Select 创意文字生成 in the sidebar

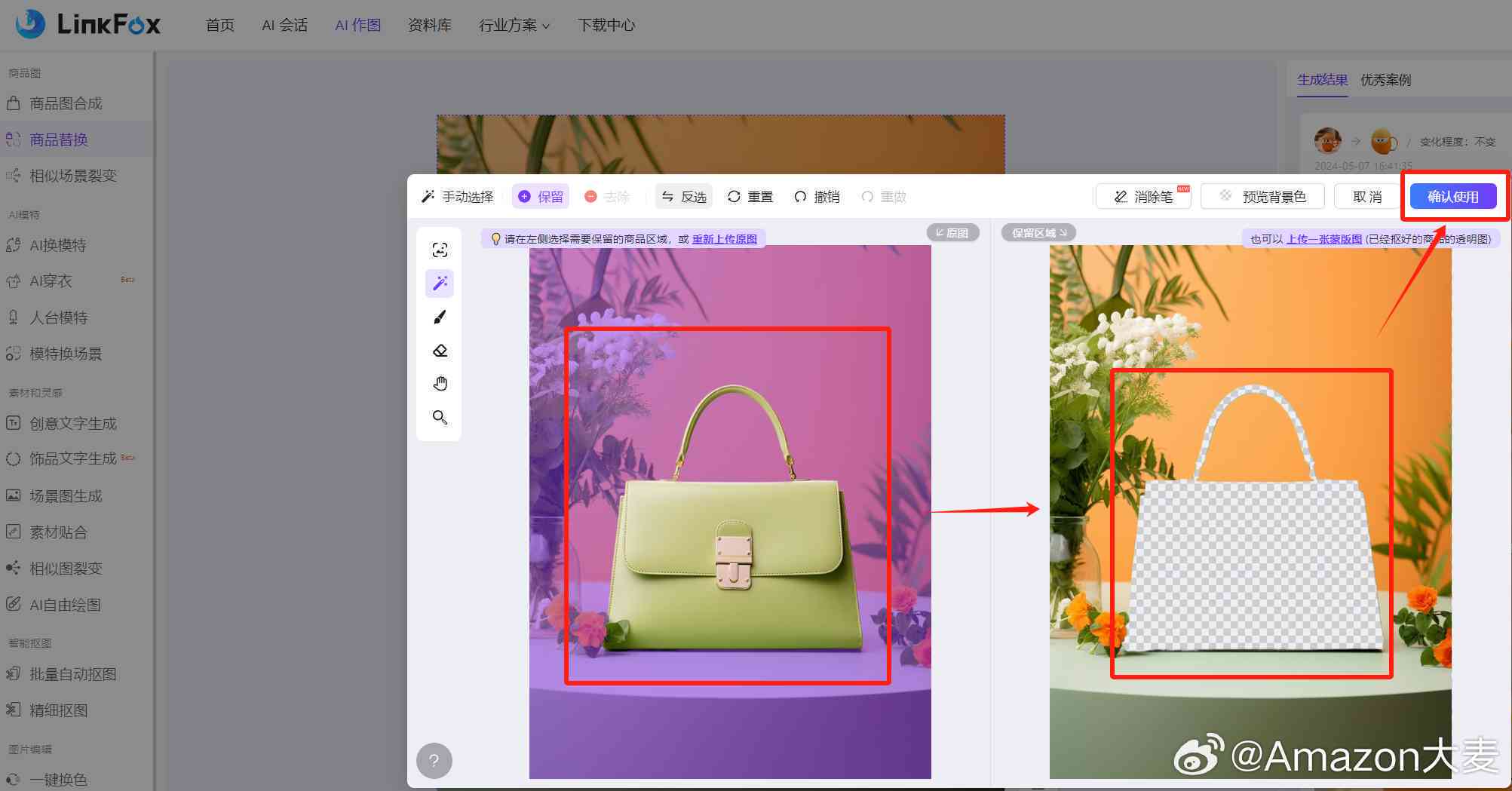pos(75,423)
